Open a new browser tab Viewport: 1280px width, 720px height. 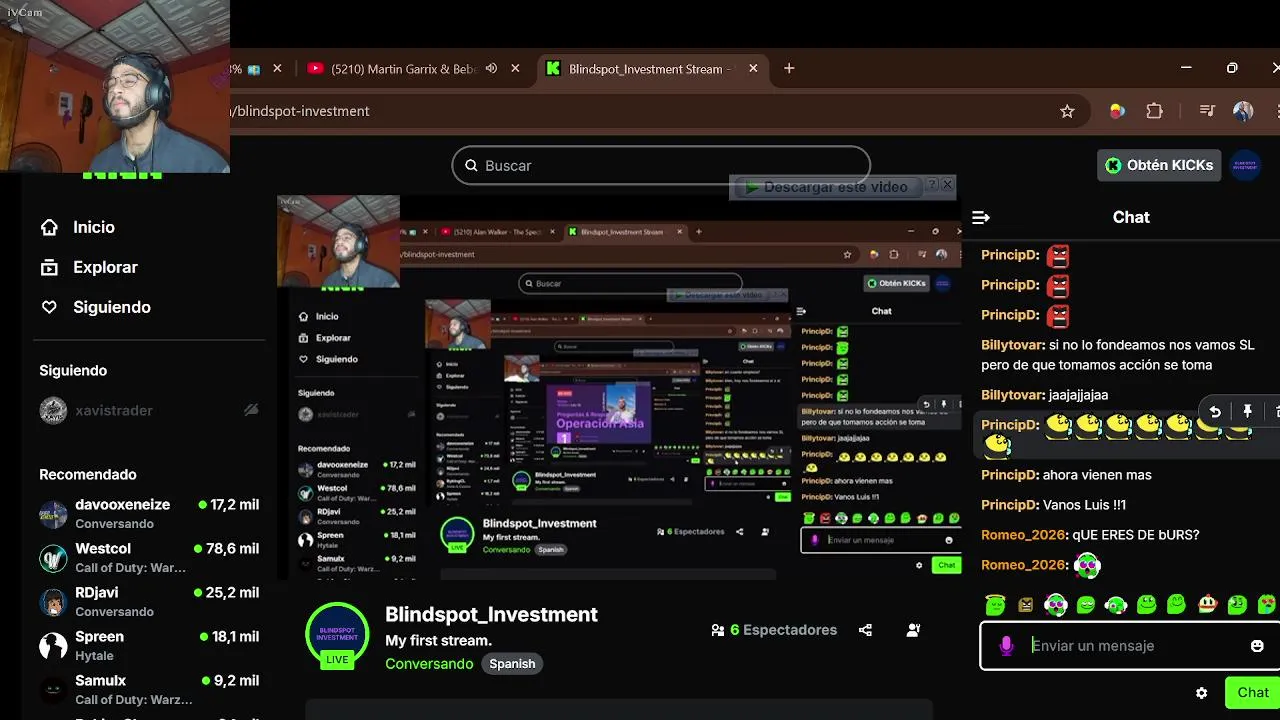(x=789, y=68)
